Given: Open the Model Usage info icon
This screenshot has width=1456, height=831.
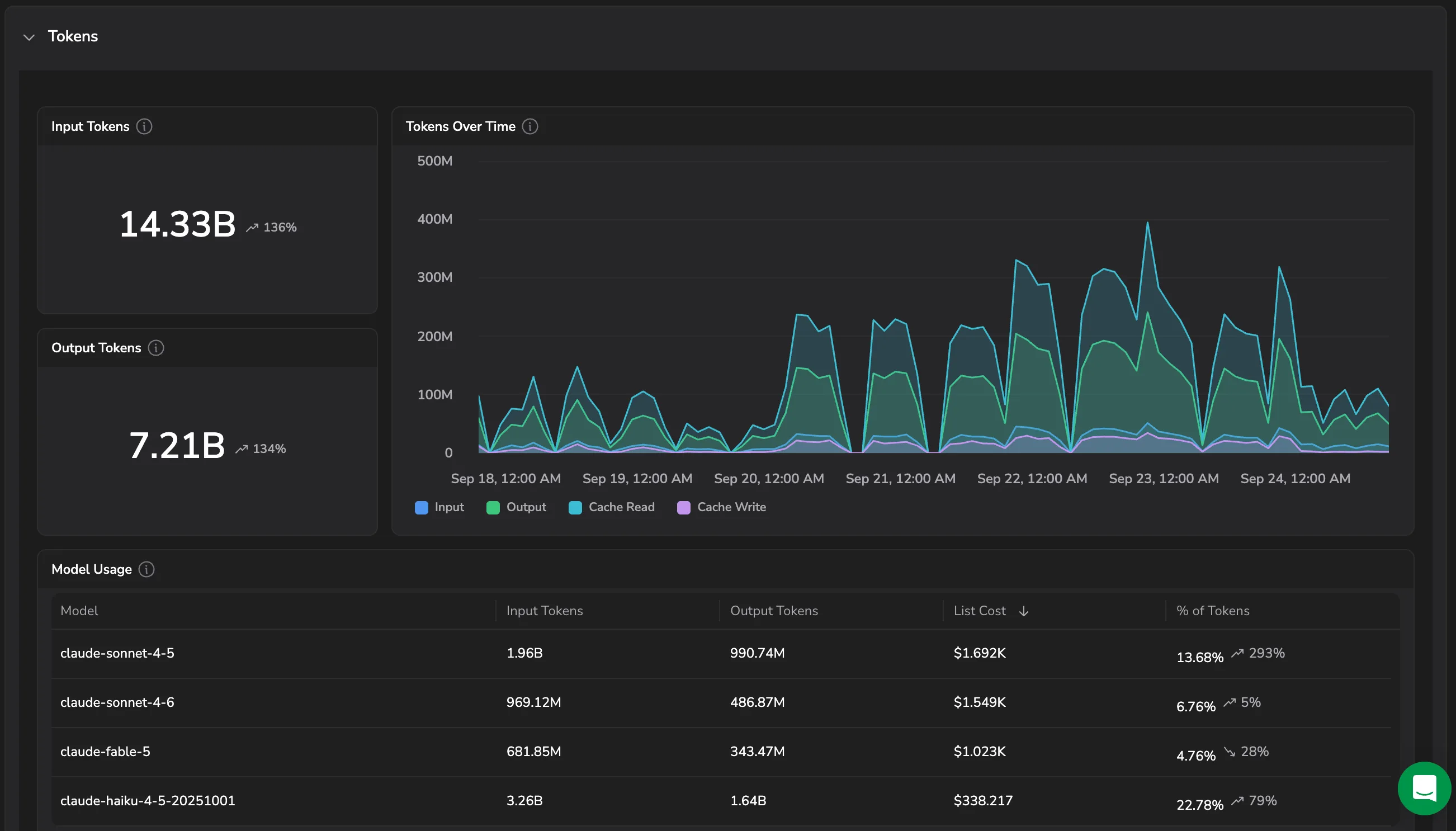Looking at the screenshot, I should [146, 569].
